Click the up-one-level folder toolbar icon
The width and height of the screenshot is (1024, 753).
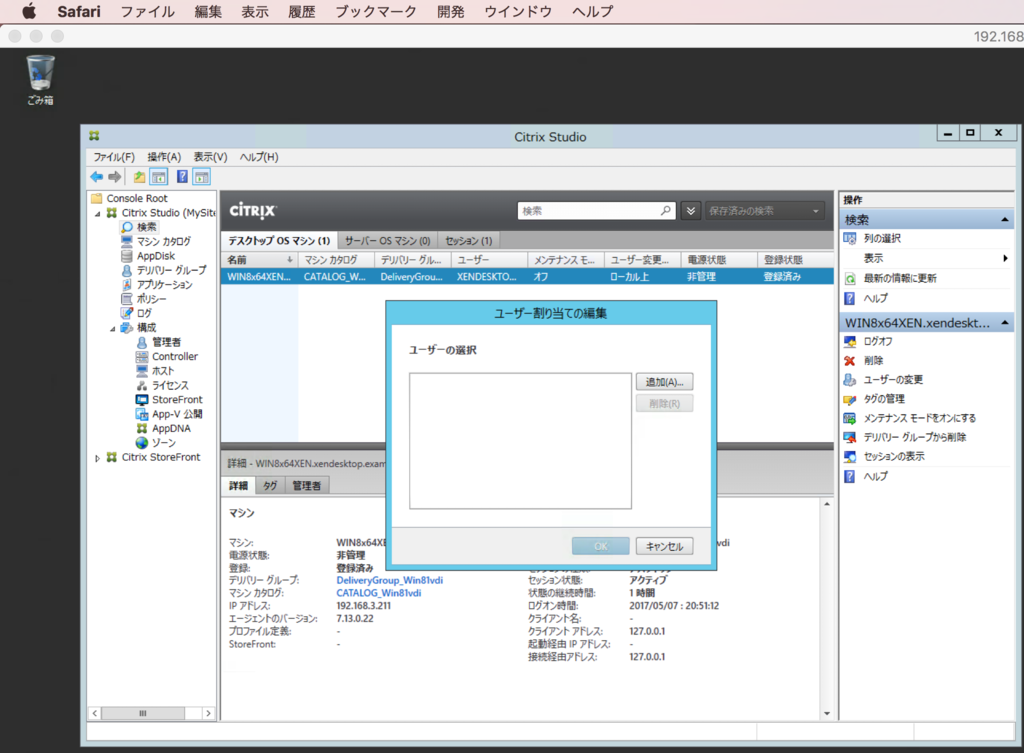coord(139,176)
